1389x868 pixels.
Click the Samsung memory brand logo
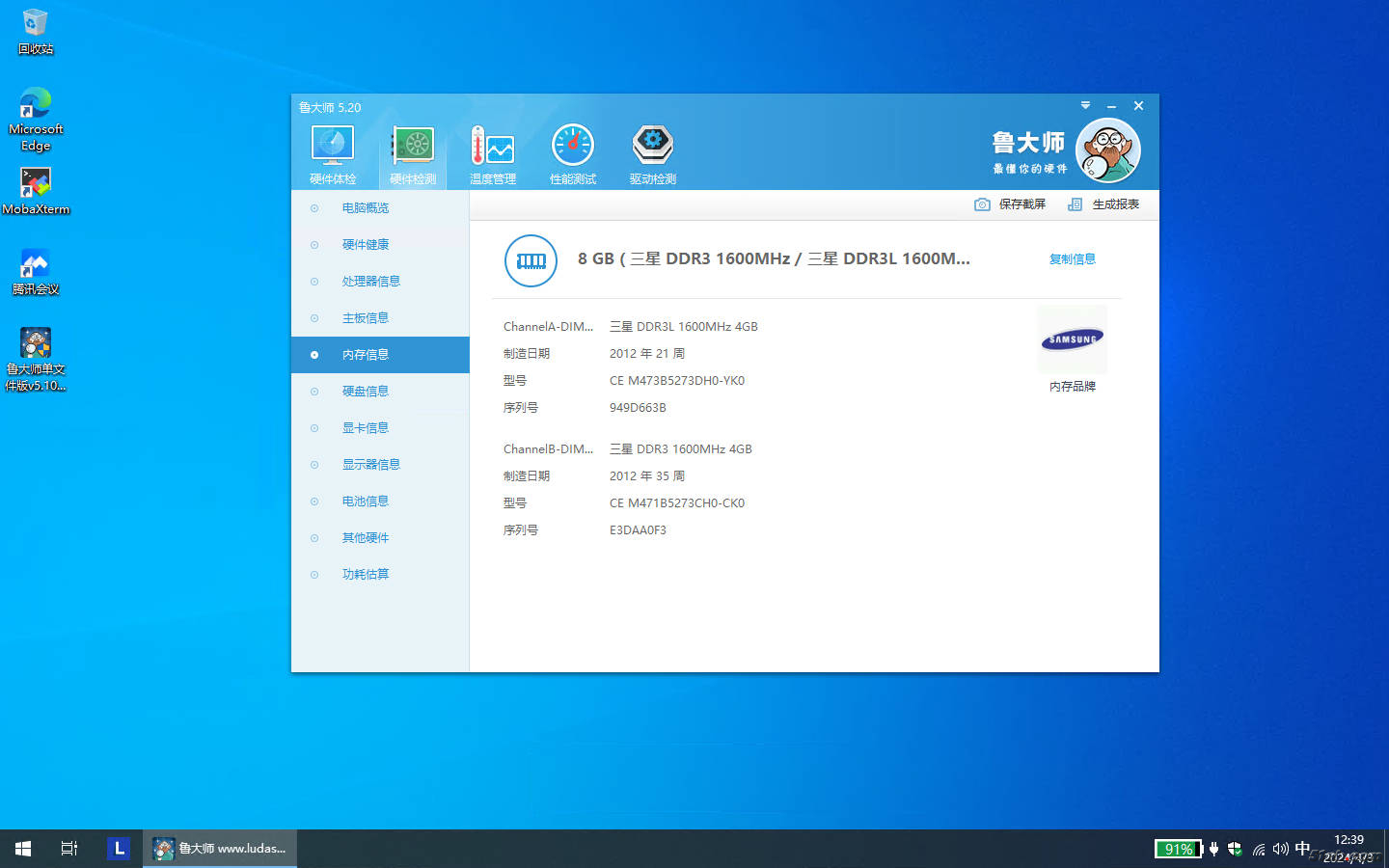click(x=1072, y=339)
